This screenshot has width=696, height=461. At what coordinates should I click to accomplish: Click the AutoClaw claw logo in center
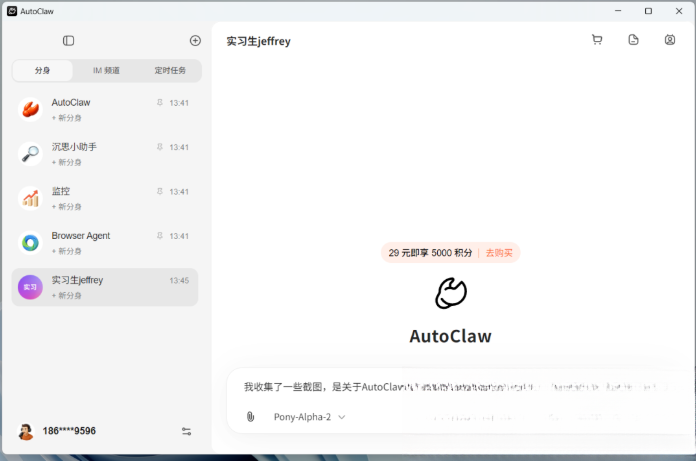(x=451, y=293)
